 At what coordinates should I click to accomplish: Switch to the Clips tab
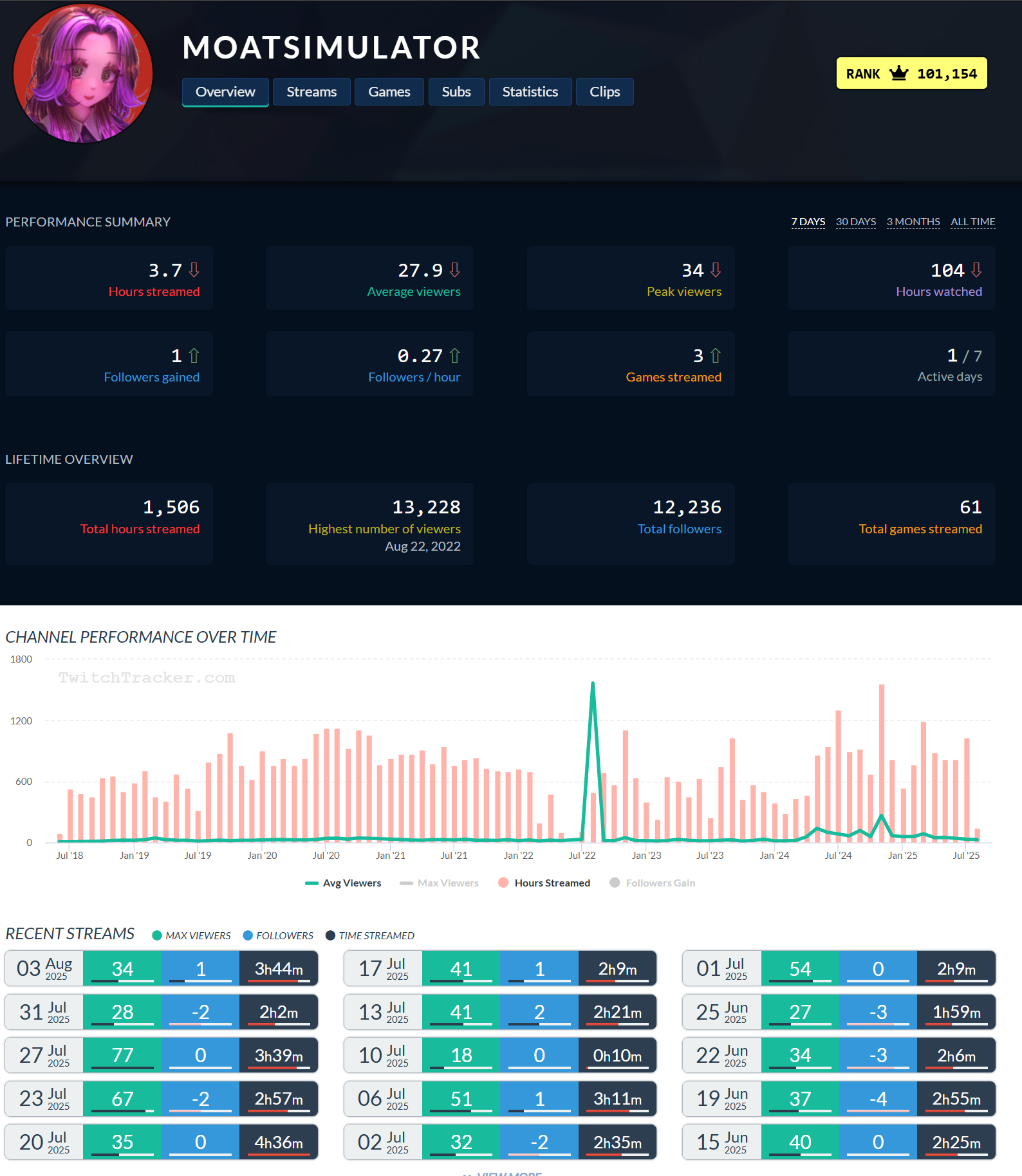tap(605, 92)
